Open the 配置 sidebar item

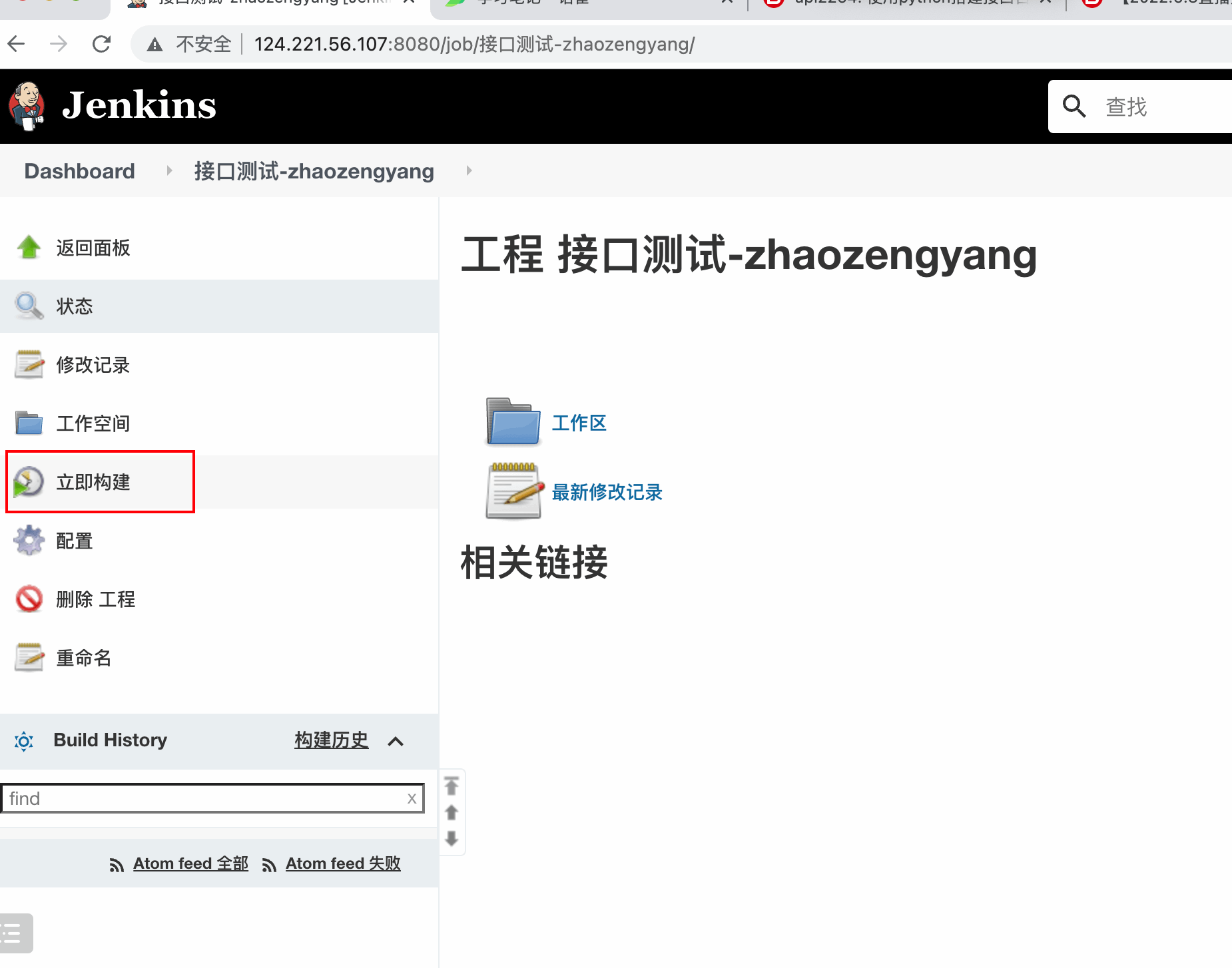click(x=75, y=541)
